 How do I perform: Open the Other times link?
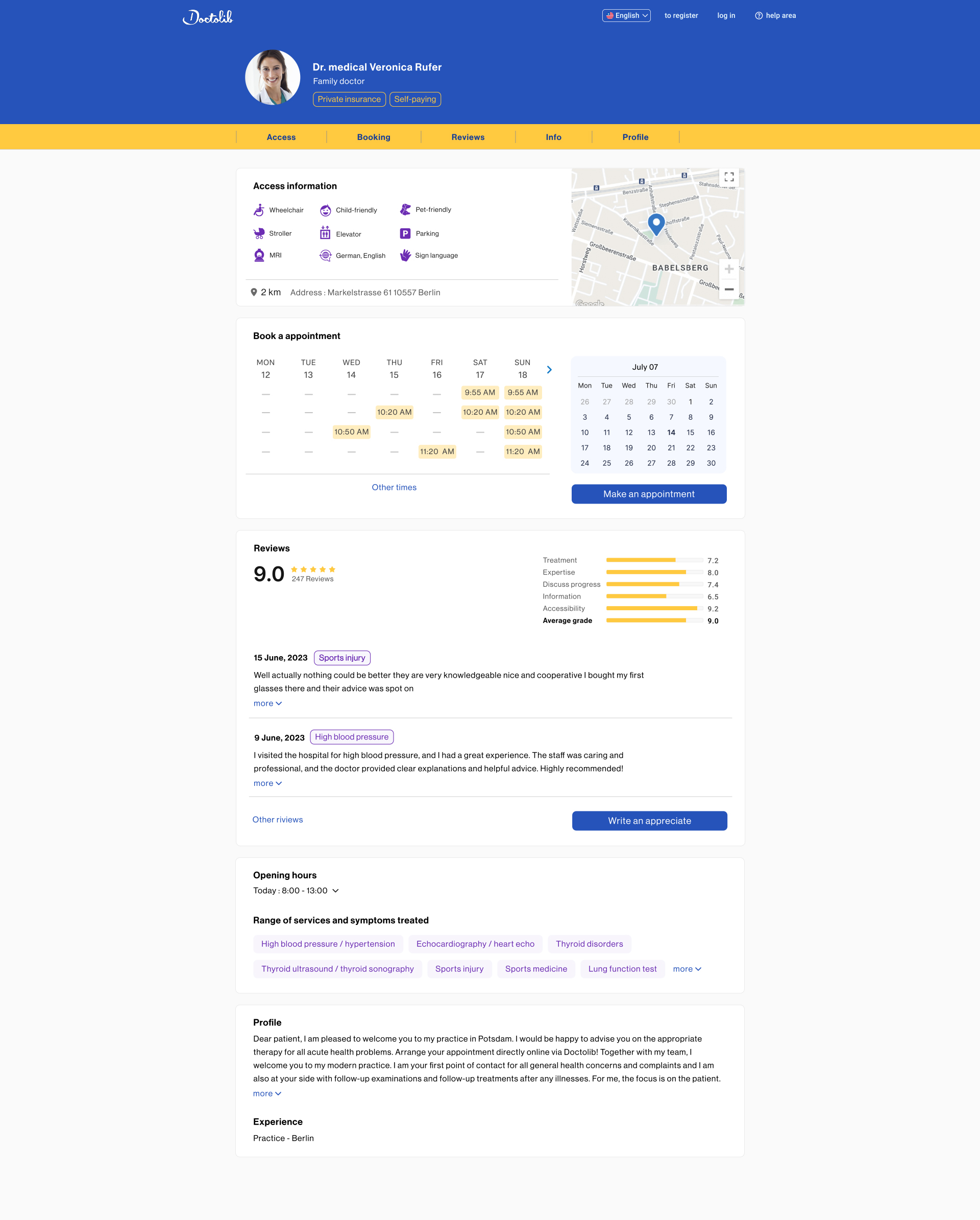tap(394, 488)
